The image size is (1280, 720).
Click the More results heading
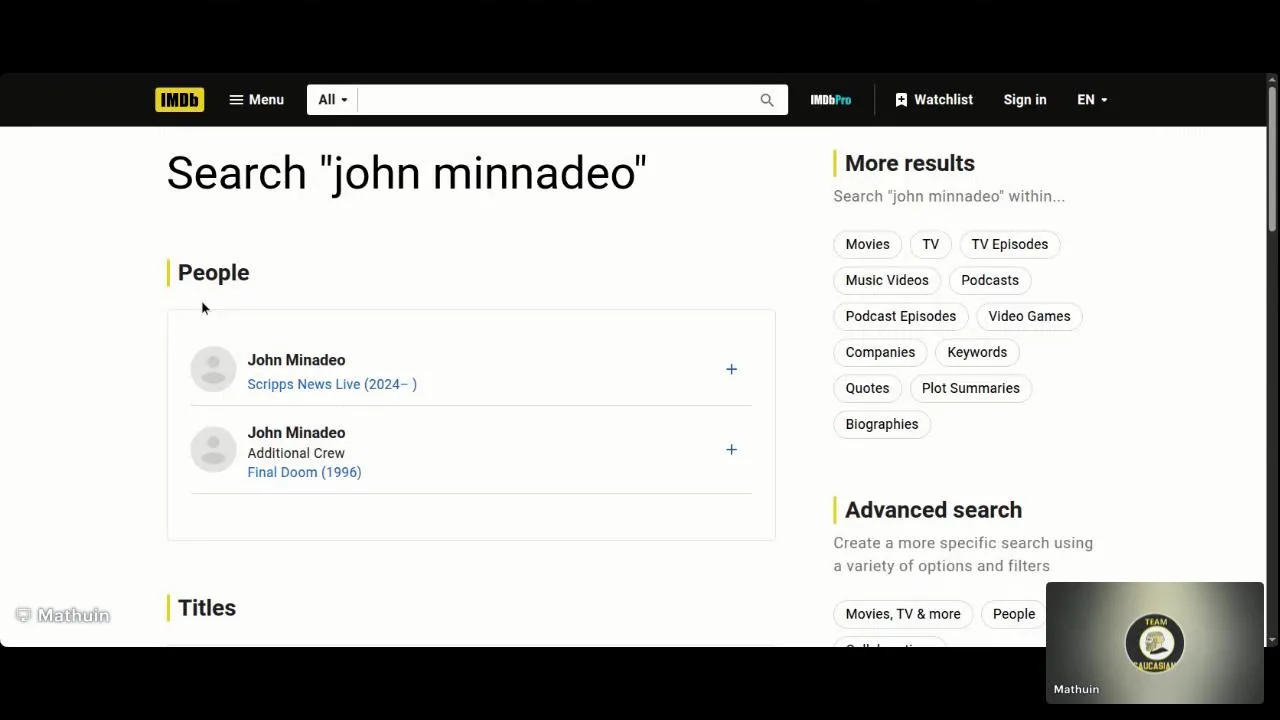coord(910,163)
